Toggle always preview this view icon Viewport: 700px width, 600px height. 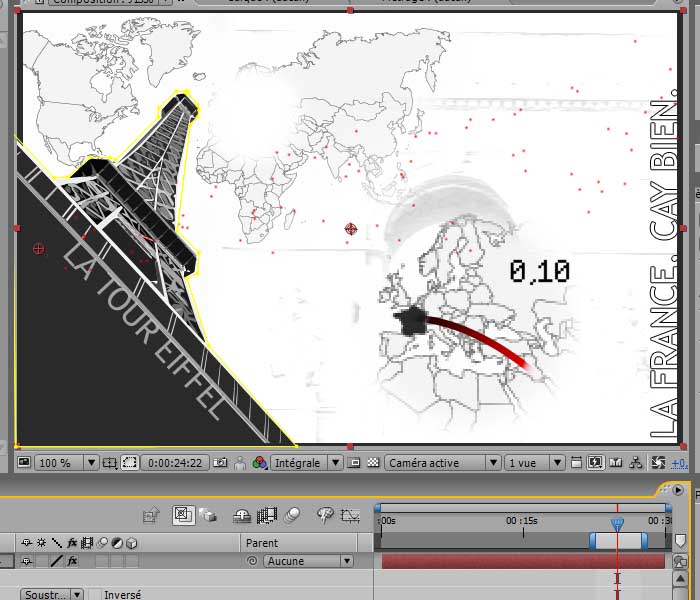[x=24, y=462]
